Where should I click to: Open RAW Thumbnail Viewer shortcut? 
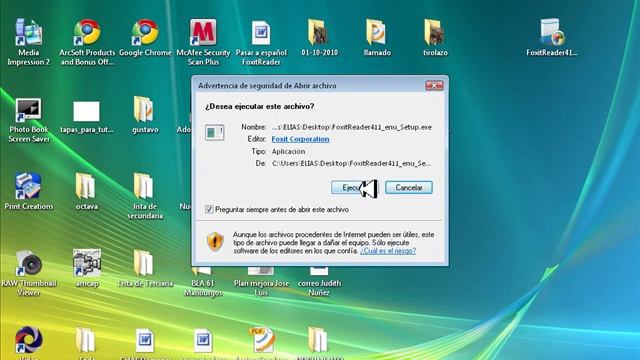pyautogui.click(x=29, y=272)
